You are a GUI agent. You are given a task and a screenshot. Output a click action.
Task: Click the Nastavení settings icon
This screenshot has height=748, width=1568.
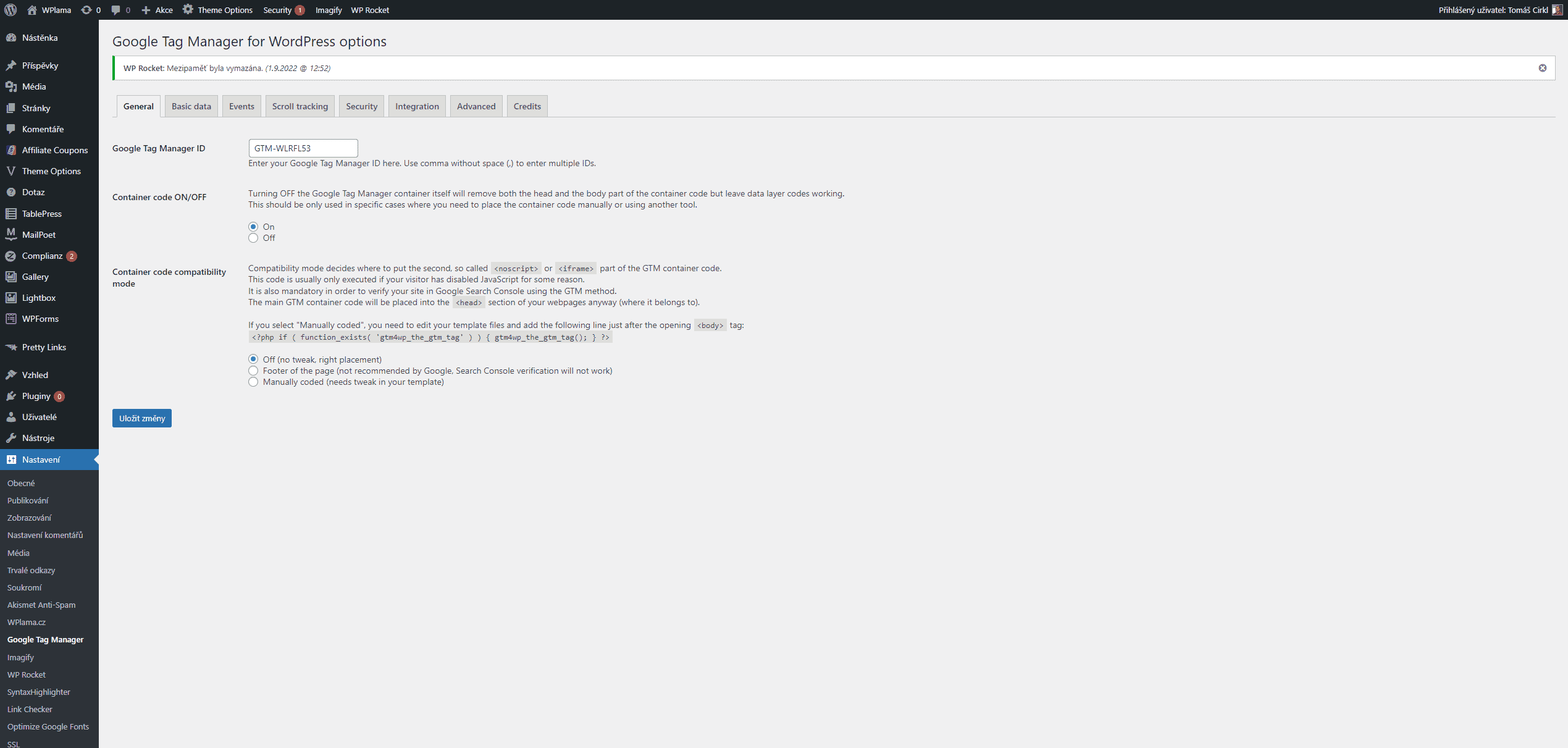click(x=11, y=460)
